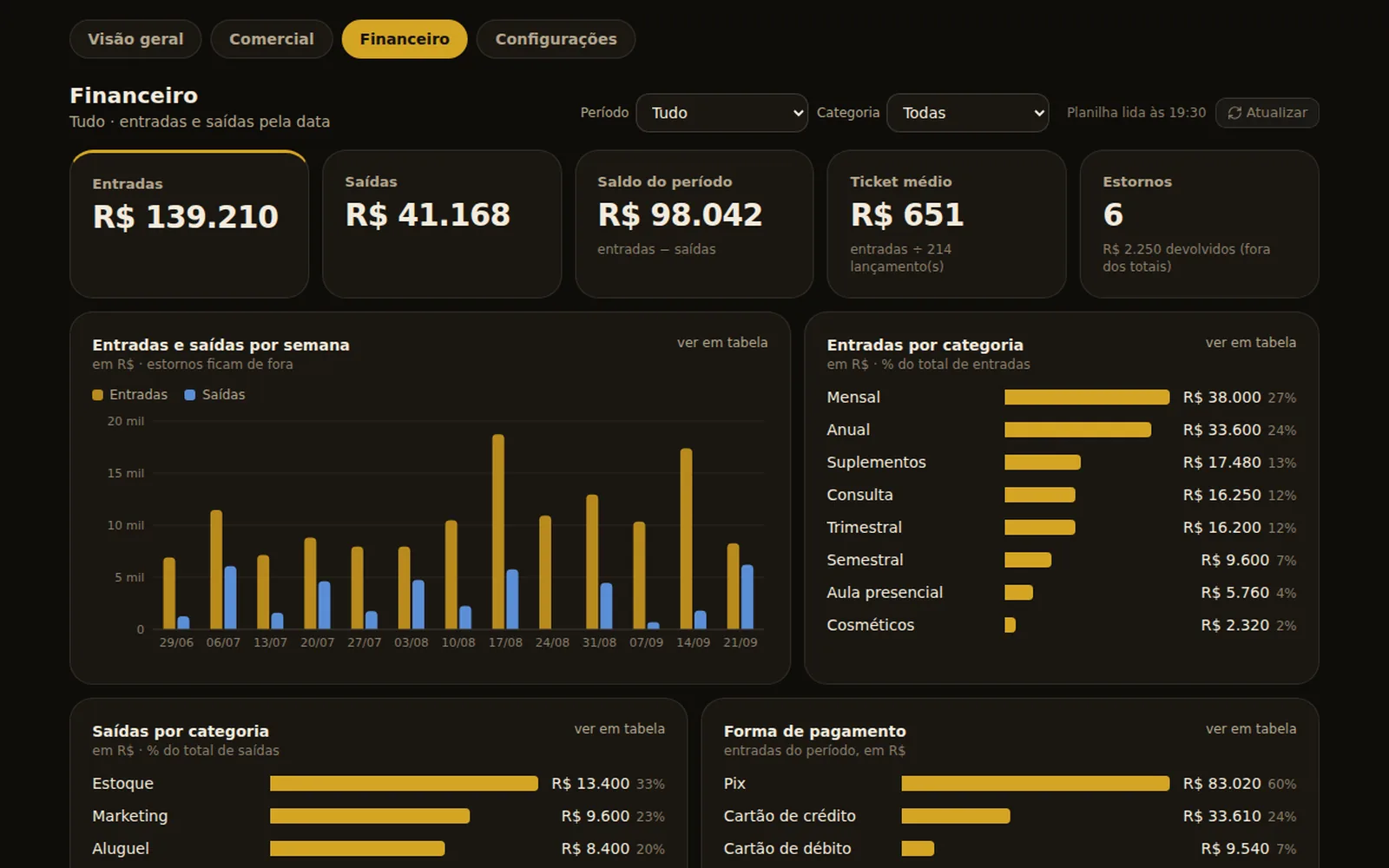Screen dimensions: 1389x868
Task: Click the 'R$ 9.600' Marketing value
Action: [x=596, y=816]
